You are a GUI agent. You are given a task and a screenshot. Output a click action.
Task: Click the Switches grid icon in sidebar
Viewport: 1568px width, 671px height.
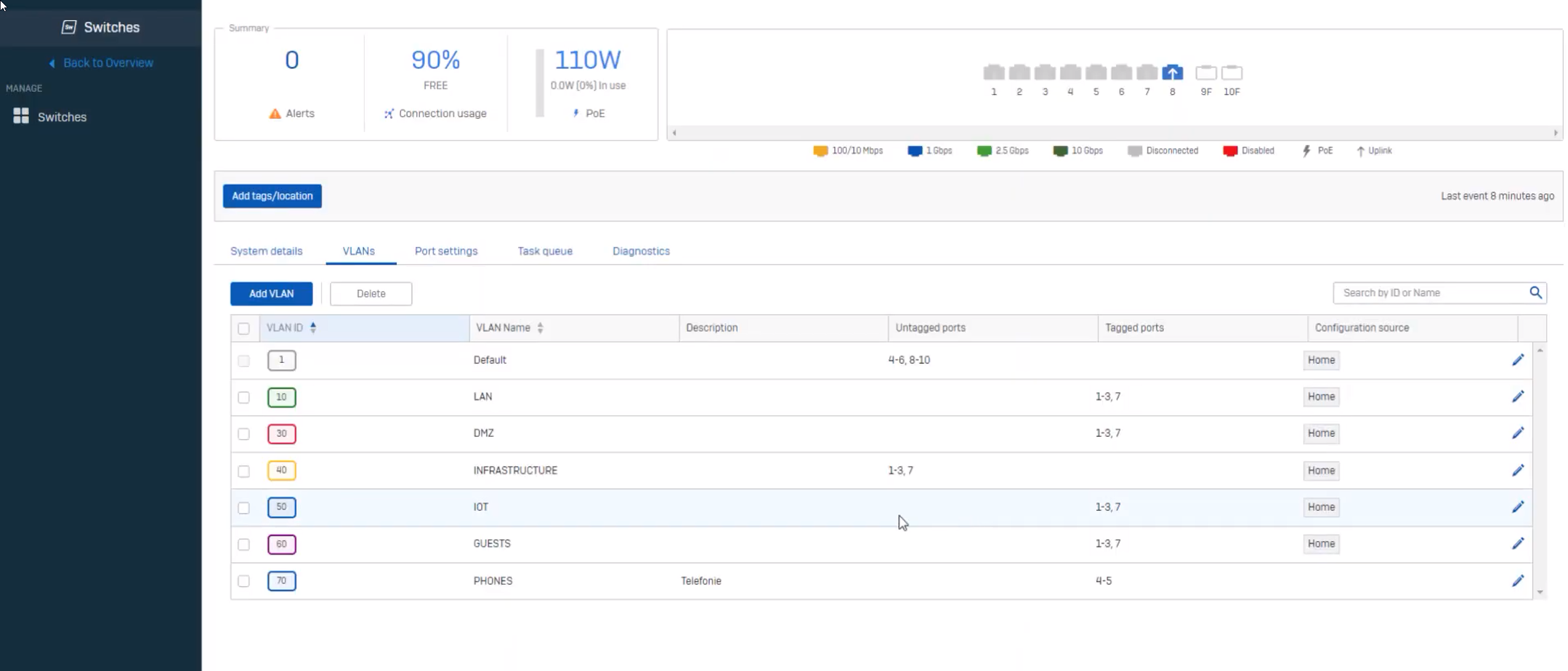[x=21, y=116]
